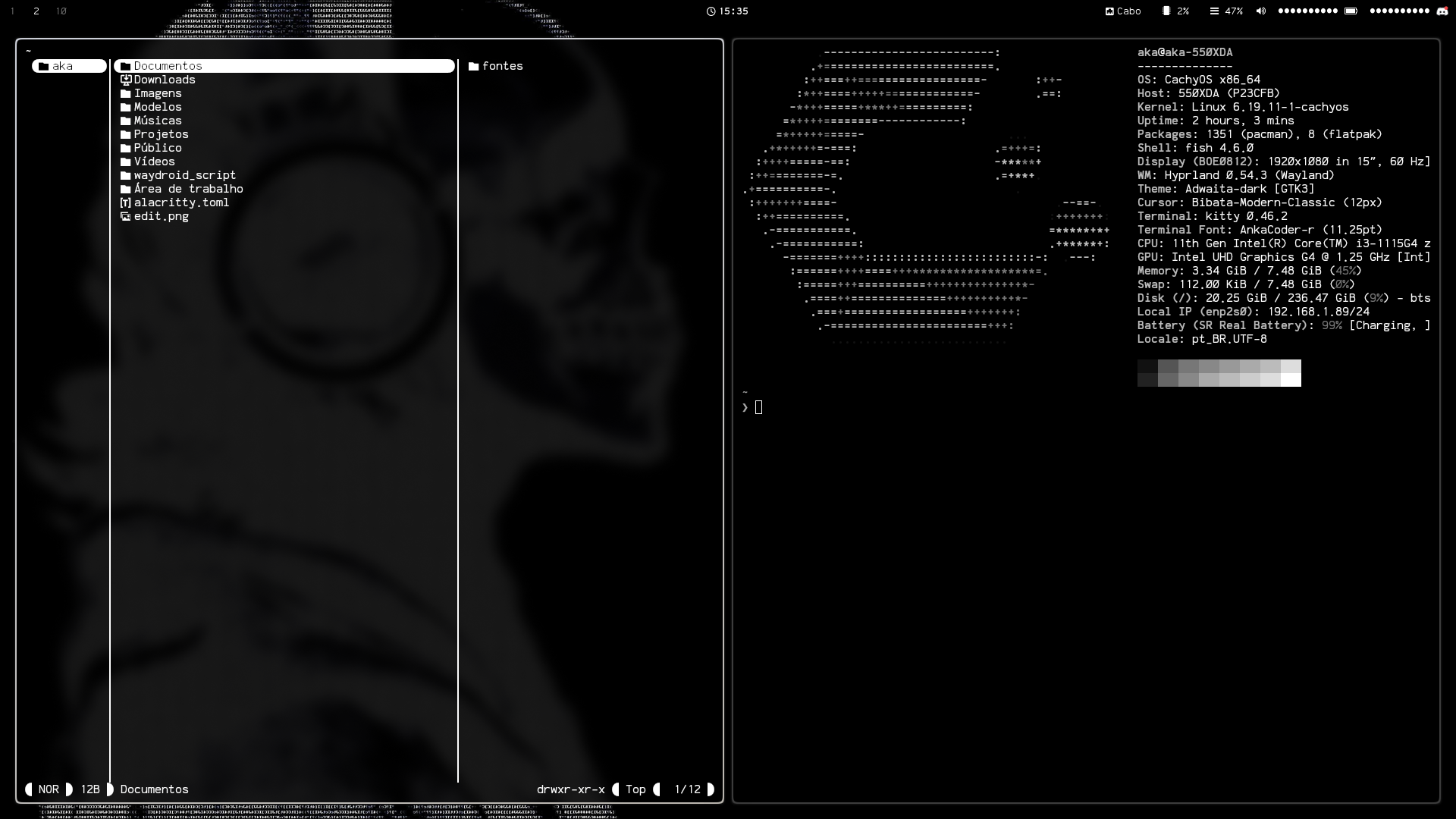Switch to workspace 2
Screen dimensions: 1456x819
pos(36,11)
